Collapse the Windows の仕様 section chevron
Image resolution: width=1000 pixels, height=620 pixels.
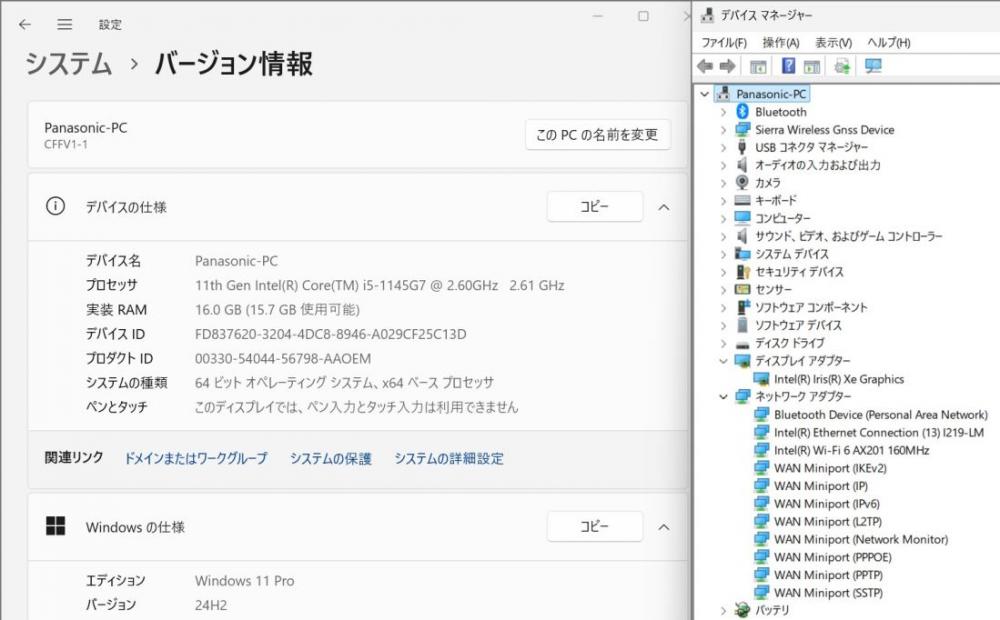coord(664,527)
